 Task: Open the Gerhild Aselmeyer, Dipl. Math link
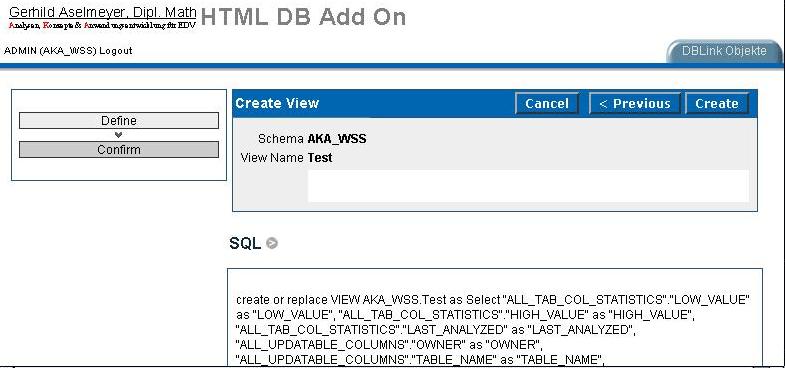click(x=103, y=13)
